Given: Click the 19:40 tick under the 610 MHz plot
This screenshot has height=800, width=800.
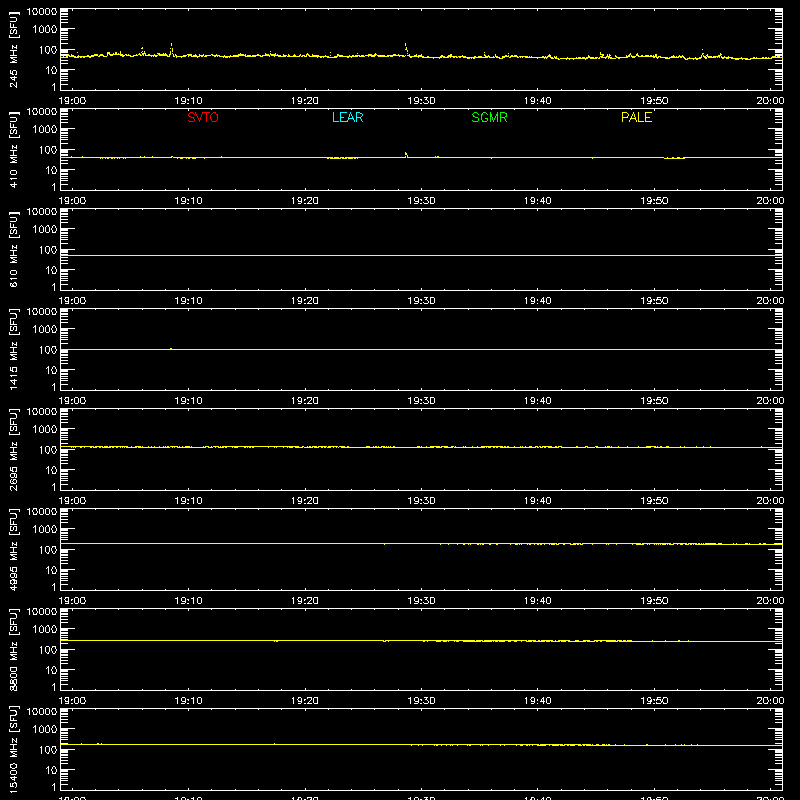Looking at the screenshot, I should (x=538, y=301).
